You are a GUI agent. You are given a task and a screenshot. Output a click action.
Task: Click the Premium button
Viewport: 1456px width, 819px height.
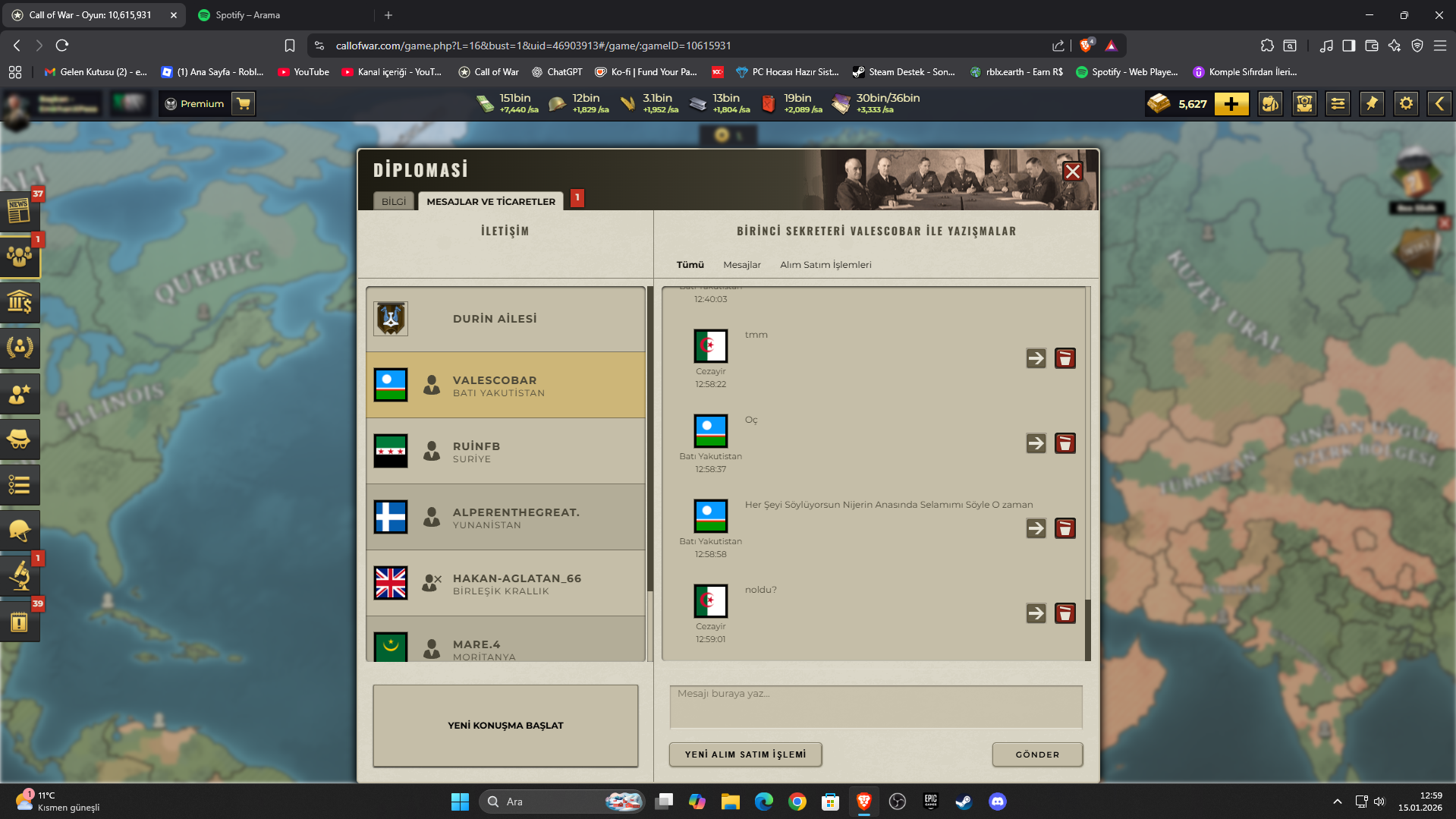pos(195,103)
